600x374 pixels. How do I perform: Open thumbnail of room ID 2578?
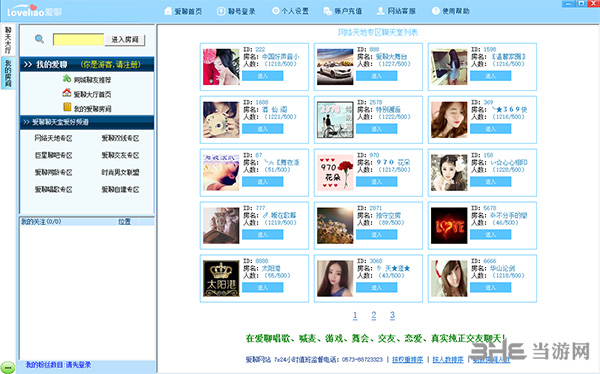(335, 119)
